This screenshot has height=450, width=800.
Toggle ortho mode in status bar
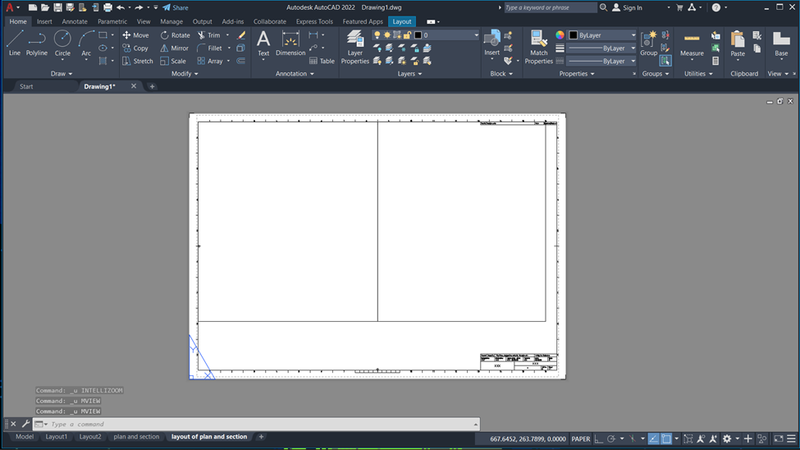click(598, 439)
